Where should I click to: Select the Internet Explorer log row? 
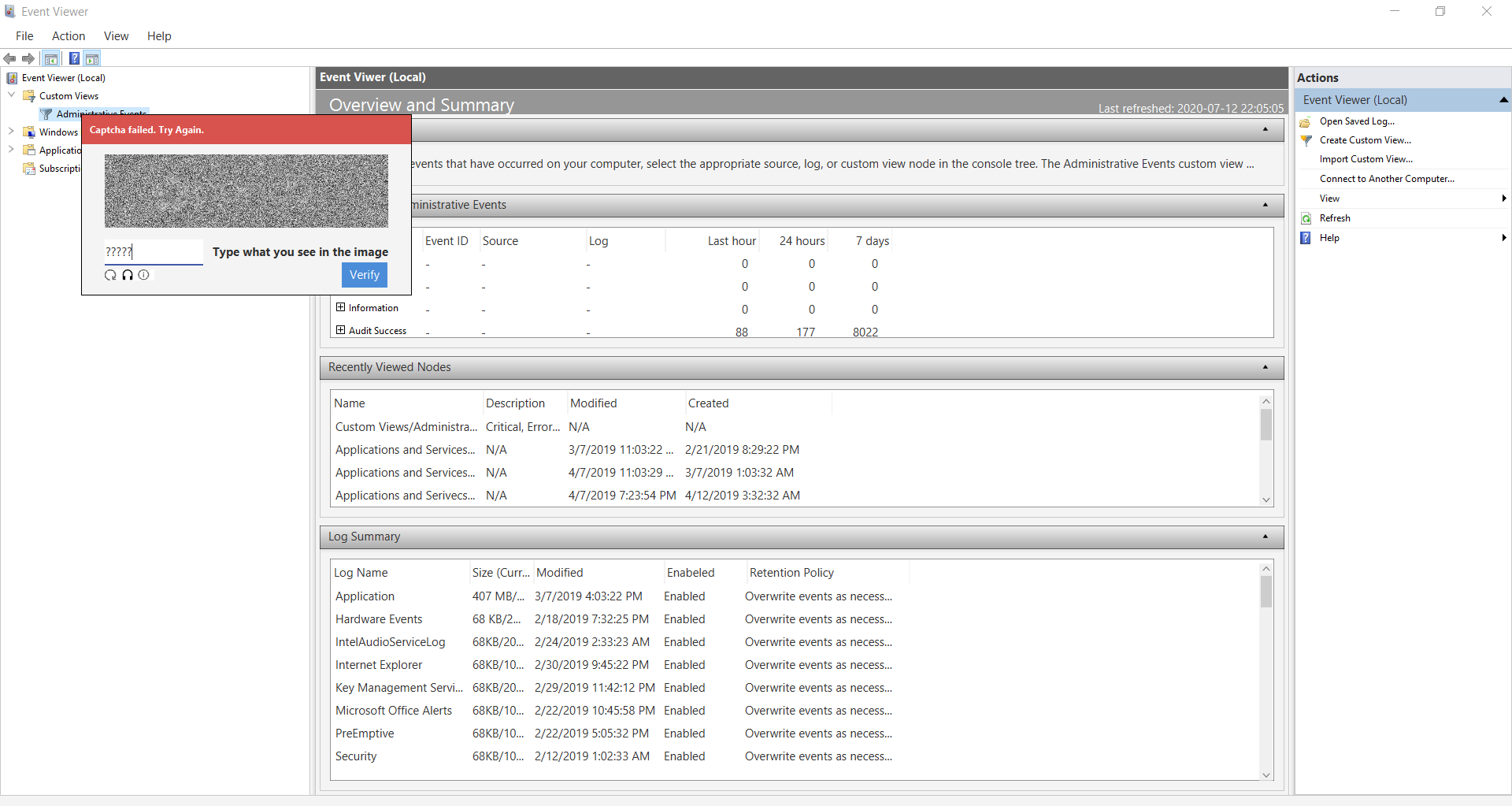(614, 665)
